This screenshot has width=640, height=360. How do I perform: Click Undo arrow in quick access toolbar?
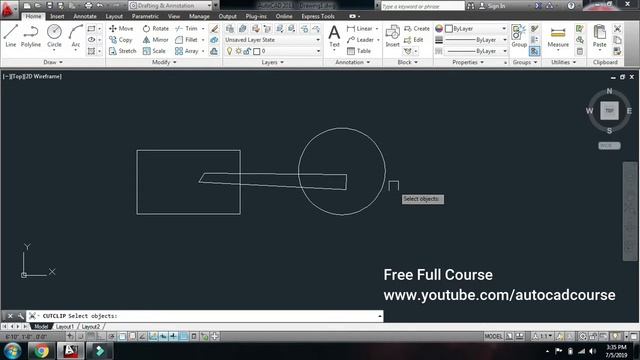pyautogui.click(x=100, y=6)
